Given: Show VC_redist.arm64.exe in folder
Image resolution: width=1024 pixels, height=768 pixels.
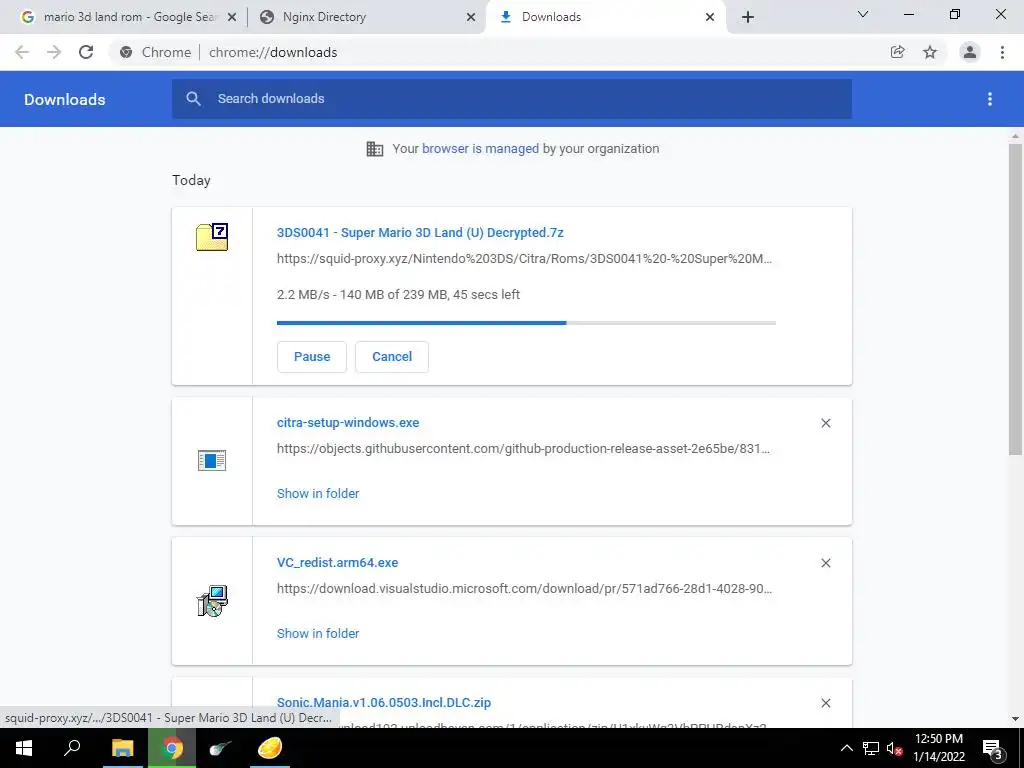Looking at the screenshot, I should [x=318, y=633].
